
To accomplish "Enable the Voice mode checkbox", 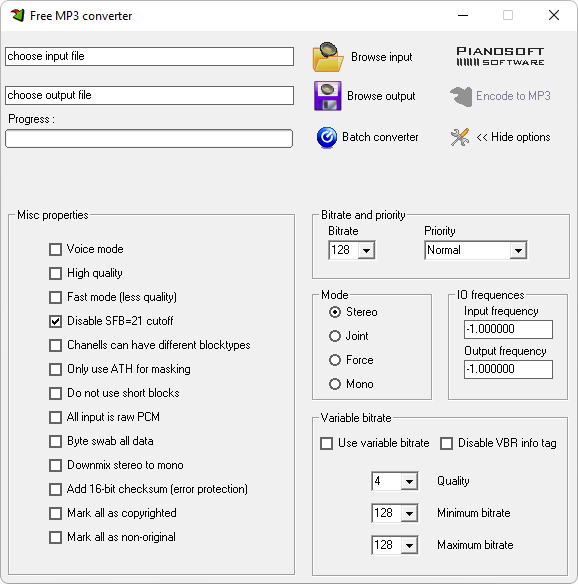I will (55, 250).
